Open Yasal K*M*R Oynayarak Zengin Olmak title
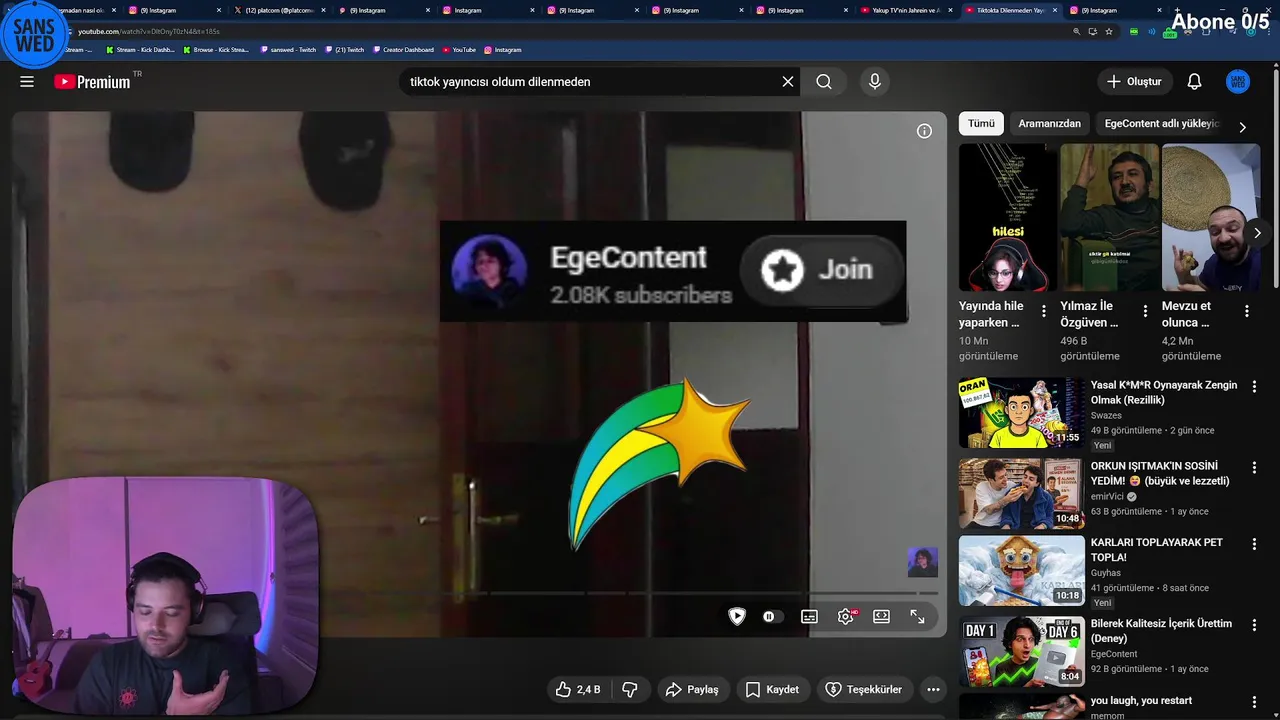1280x720 pixels. click(1164, 392)
